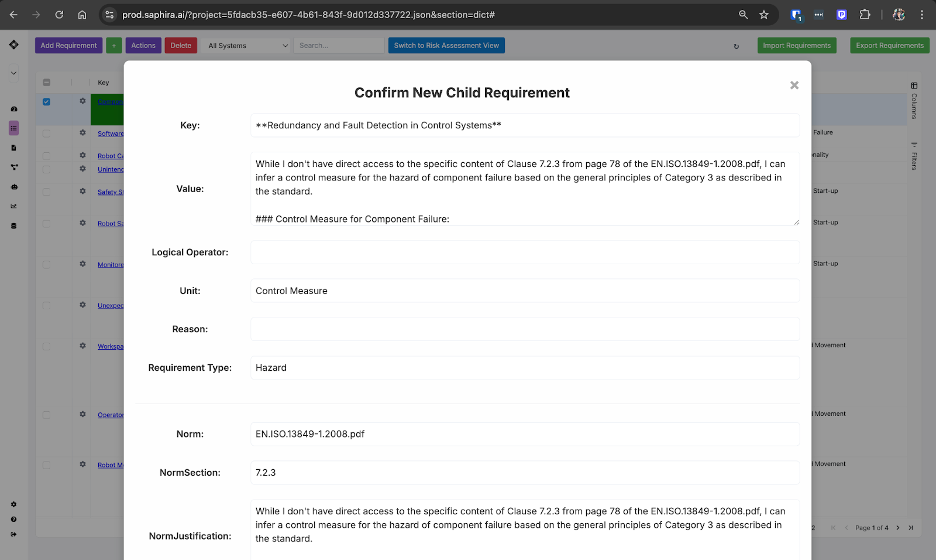Click the gear icon on the Monitore row

(82, 264)
